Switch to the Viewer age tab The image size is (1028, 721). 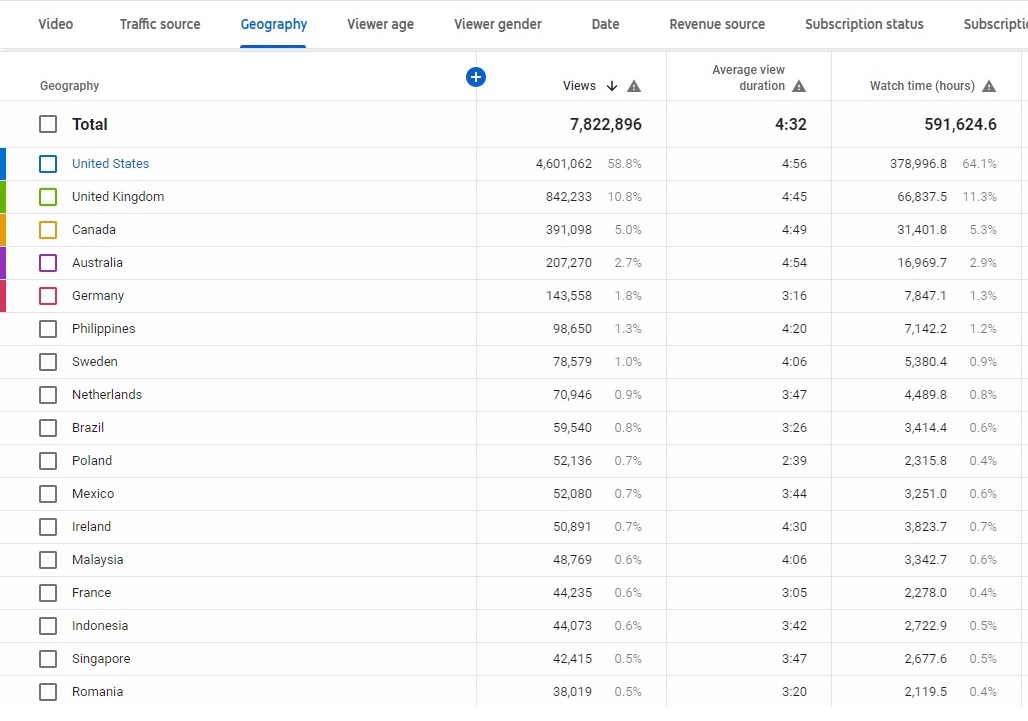(x=380, y=24)
